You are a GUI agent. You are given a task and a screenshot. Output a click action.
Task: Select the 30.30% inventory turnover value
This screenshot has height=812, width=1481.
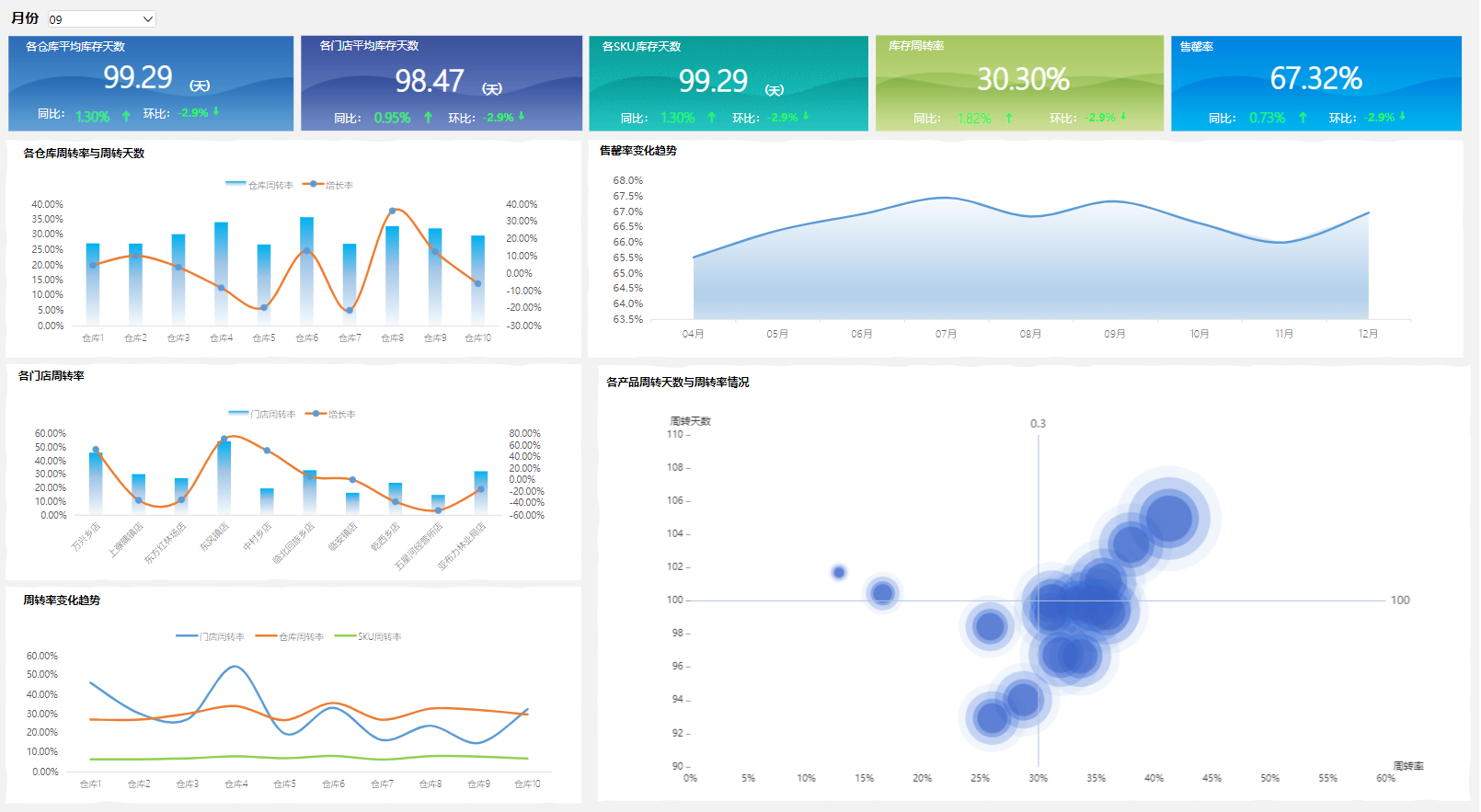pyautogui.click(x=1023, y=79)
